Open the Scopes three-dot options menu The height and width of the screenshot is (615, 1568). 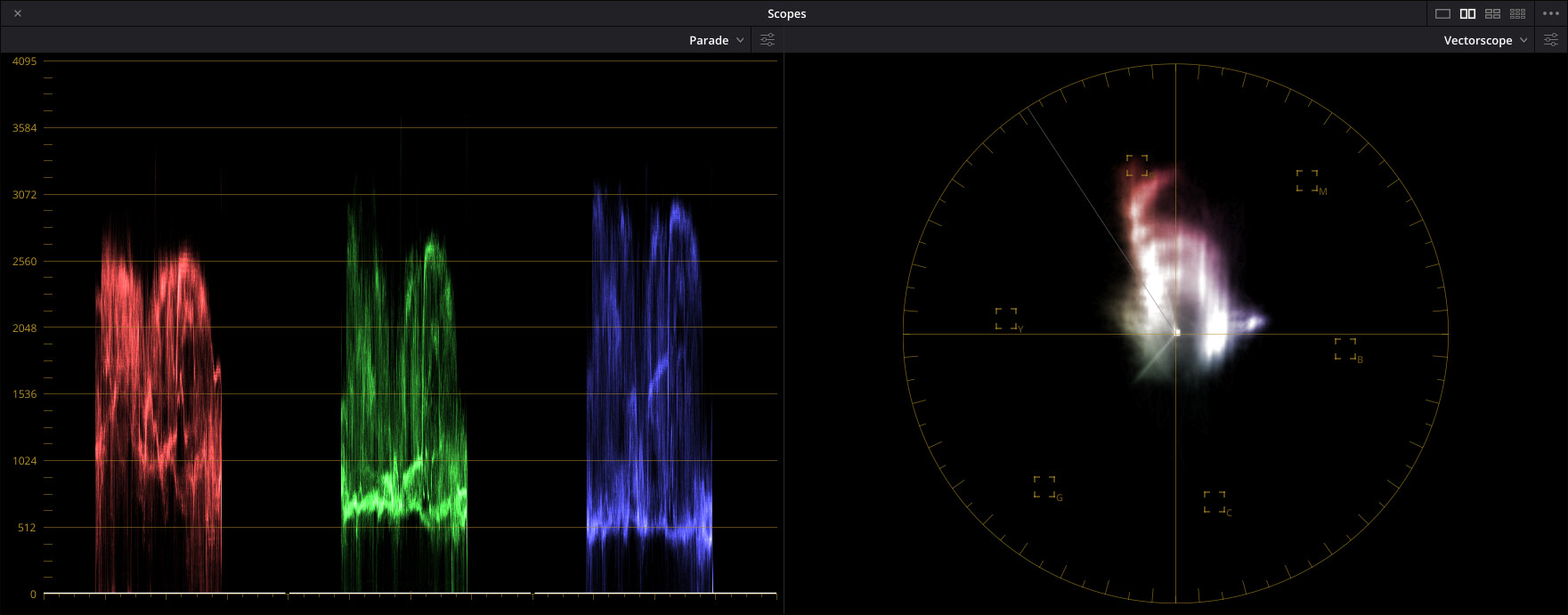(x=1550, y=13)
